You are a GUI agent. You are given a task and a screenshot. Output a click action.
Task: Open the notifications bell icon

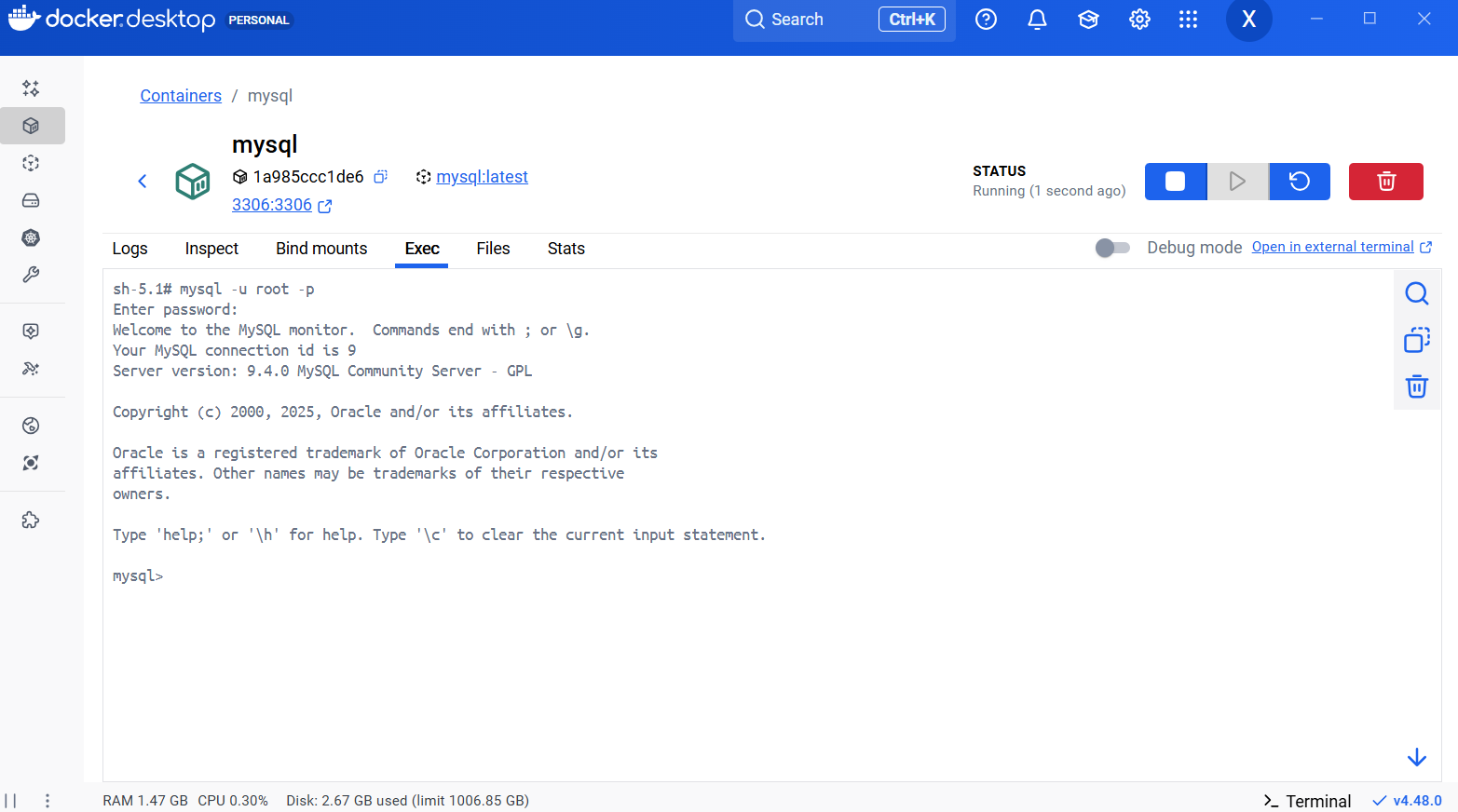(1037, 20)
